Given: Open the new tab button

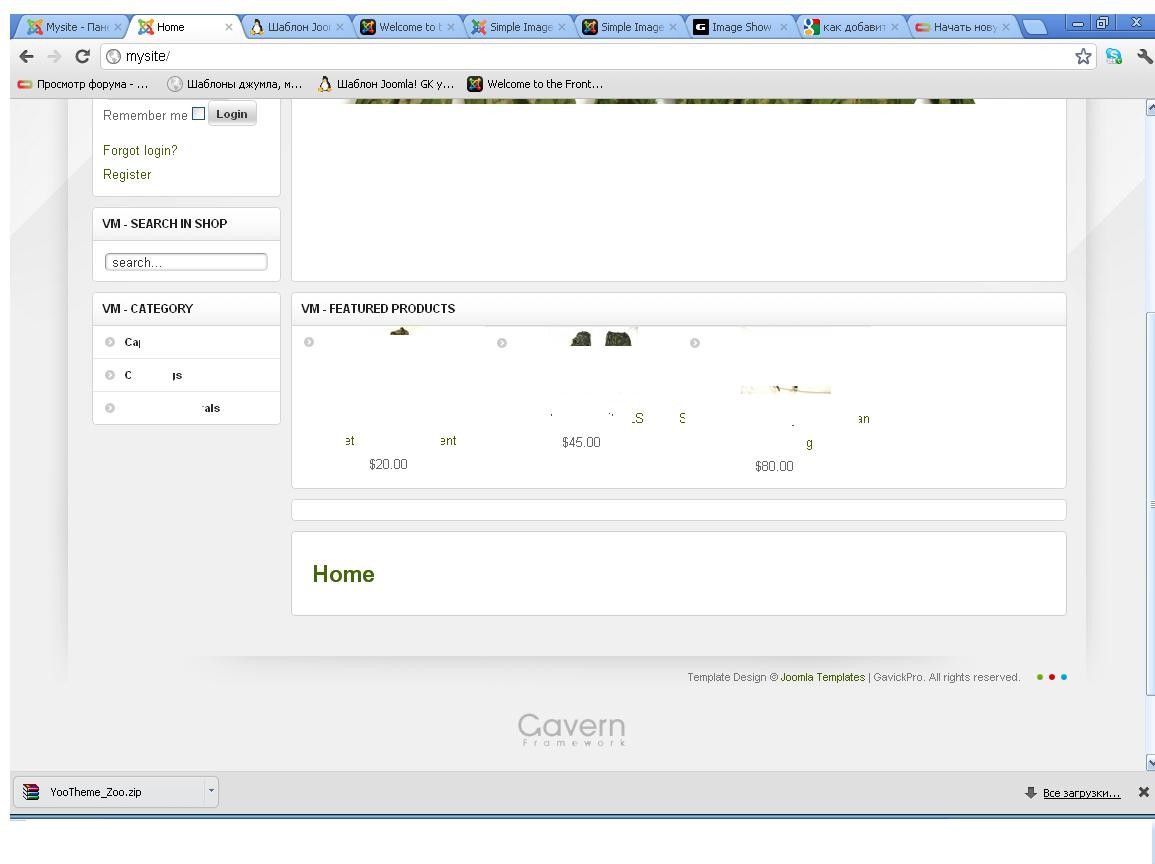Looking at the screenshot, I should click(1033, 27).
